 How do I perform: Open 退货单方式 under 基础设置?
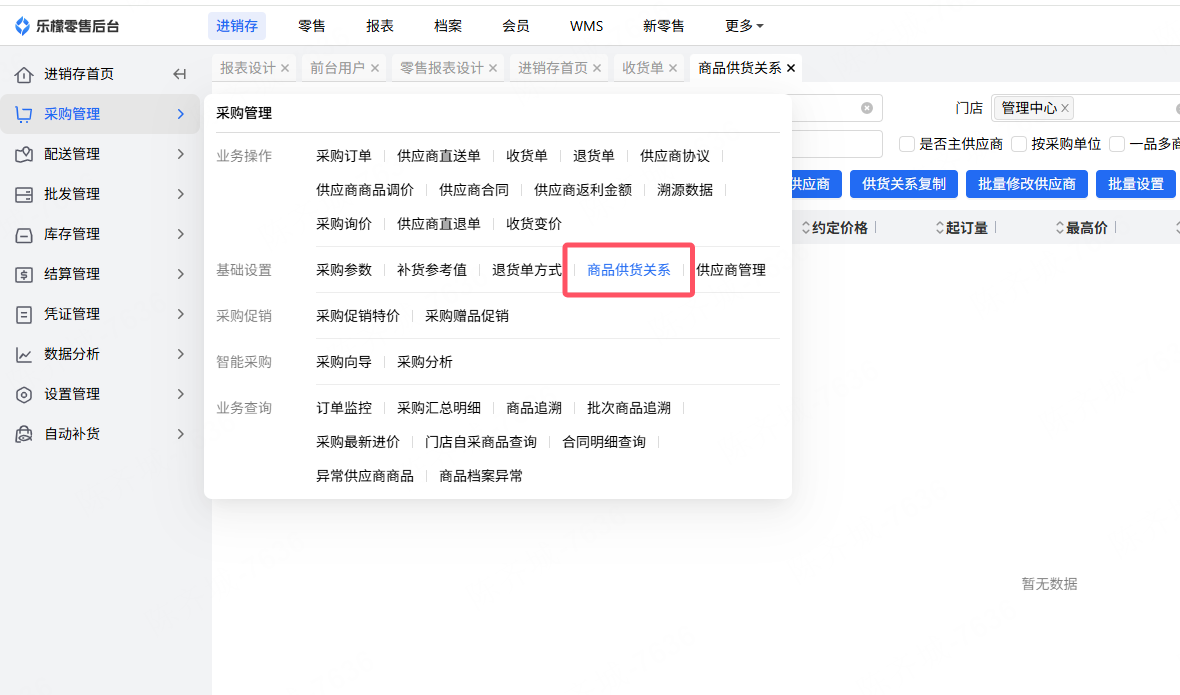coord(527,270)
